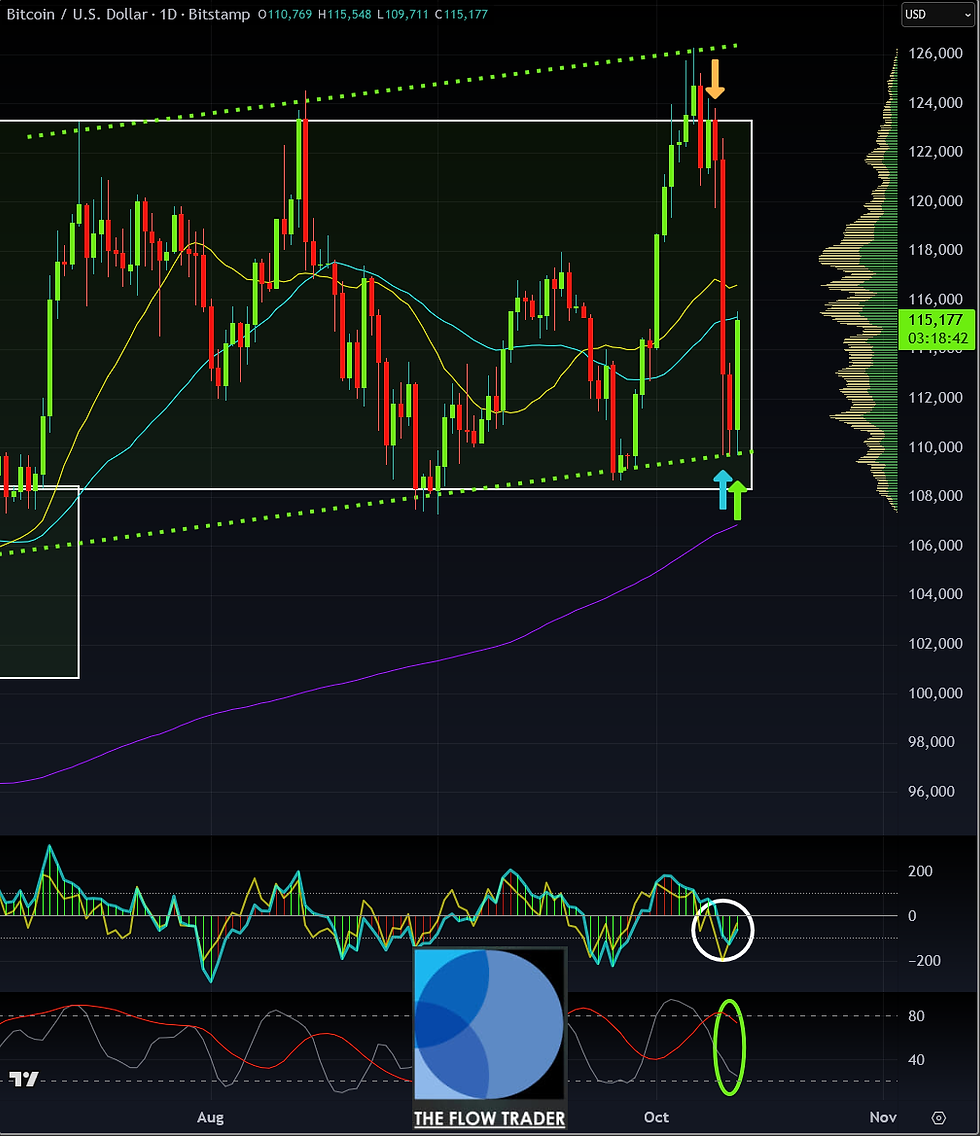Click the close value C115,177
The image size is (980, 1136).
pyautogui.click(x=461, y=14)
